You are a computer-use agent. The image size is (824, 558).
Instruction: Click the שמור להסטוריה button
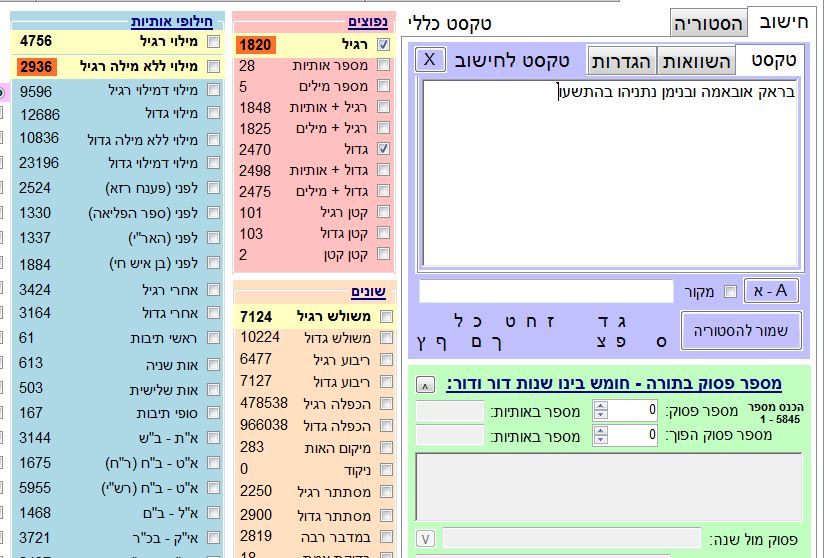(x=741, y=331)
